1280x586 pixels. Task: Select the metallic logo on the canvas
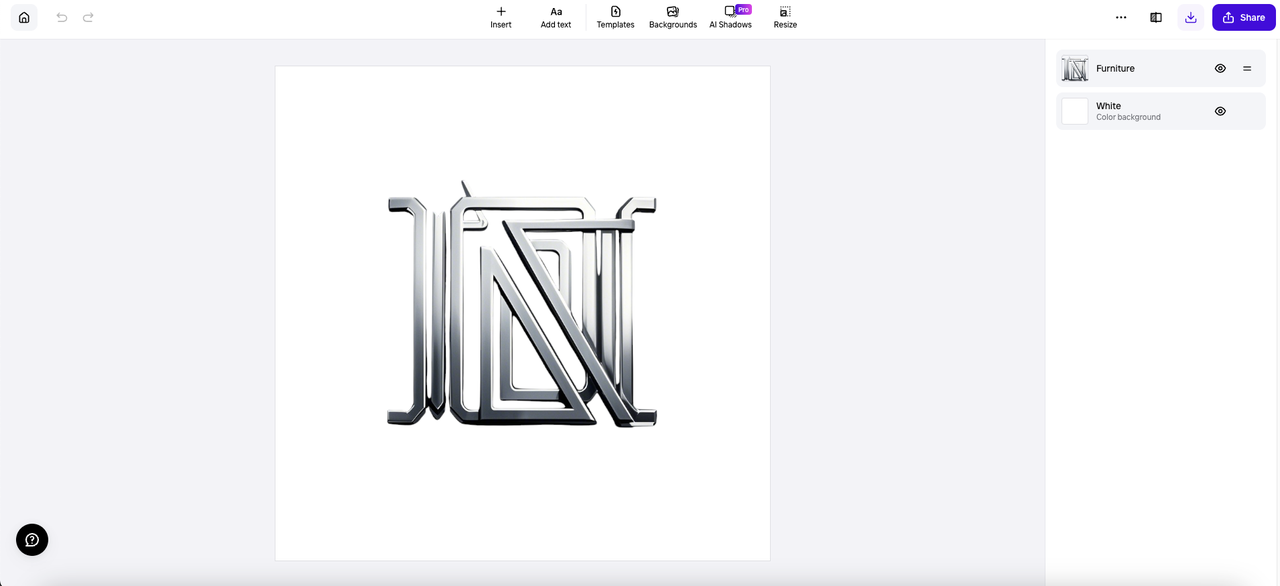click(522, 306)
